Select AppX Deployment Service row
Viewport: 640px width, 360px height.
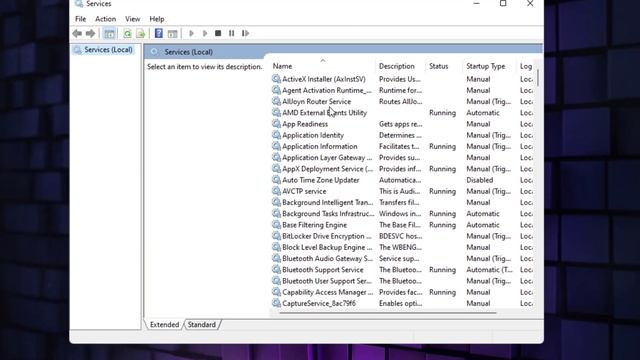point(327,169)
